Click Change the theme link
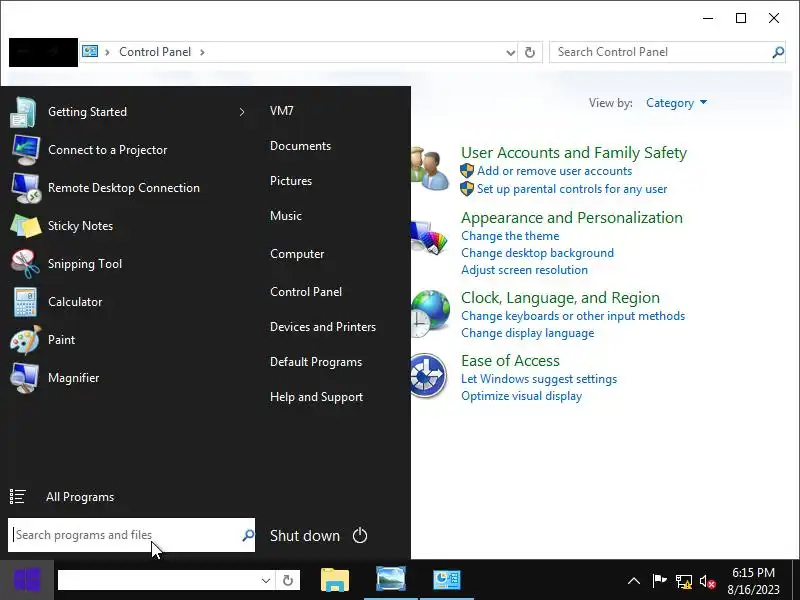The image size is (800, 600). [510, 236]
